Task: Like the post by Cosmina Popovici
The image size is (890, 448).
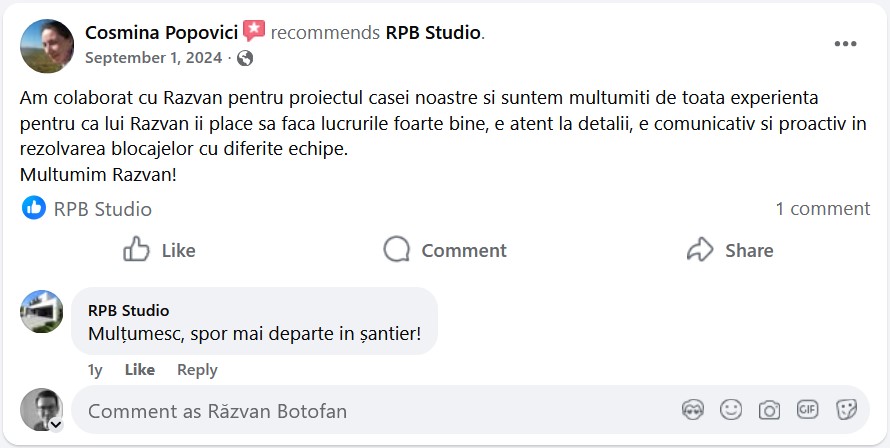Action: point(159,250)
